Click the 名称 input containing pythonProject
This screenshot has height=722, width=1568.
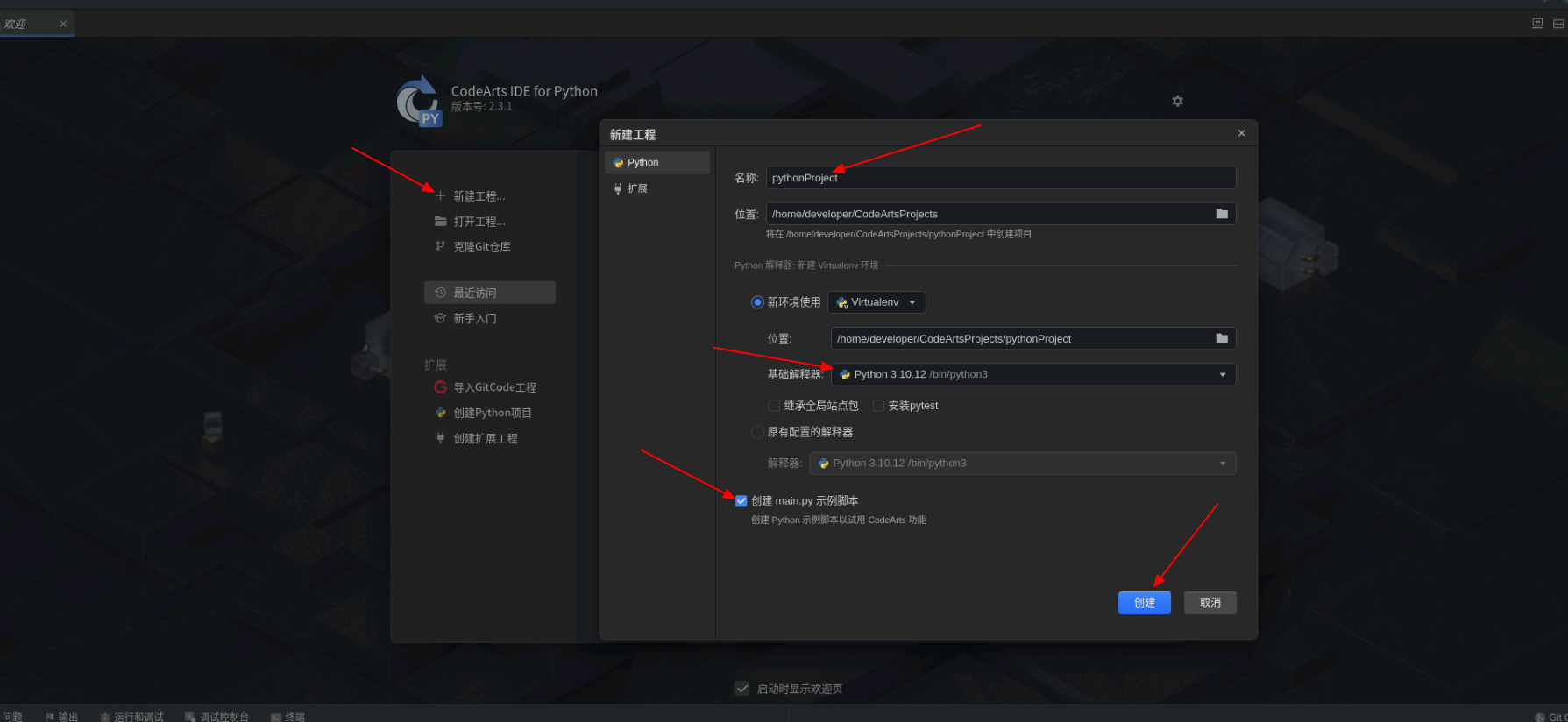click(x=1001, y=178)
